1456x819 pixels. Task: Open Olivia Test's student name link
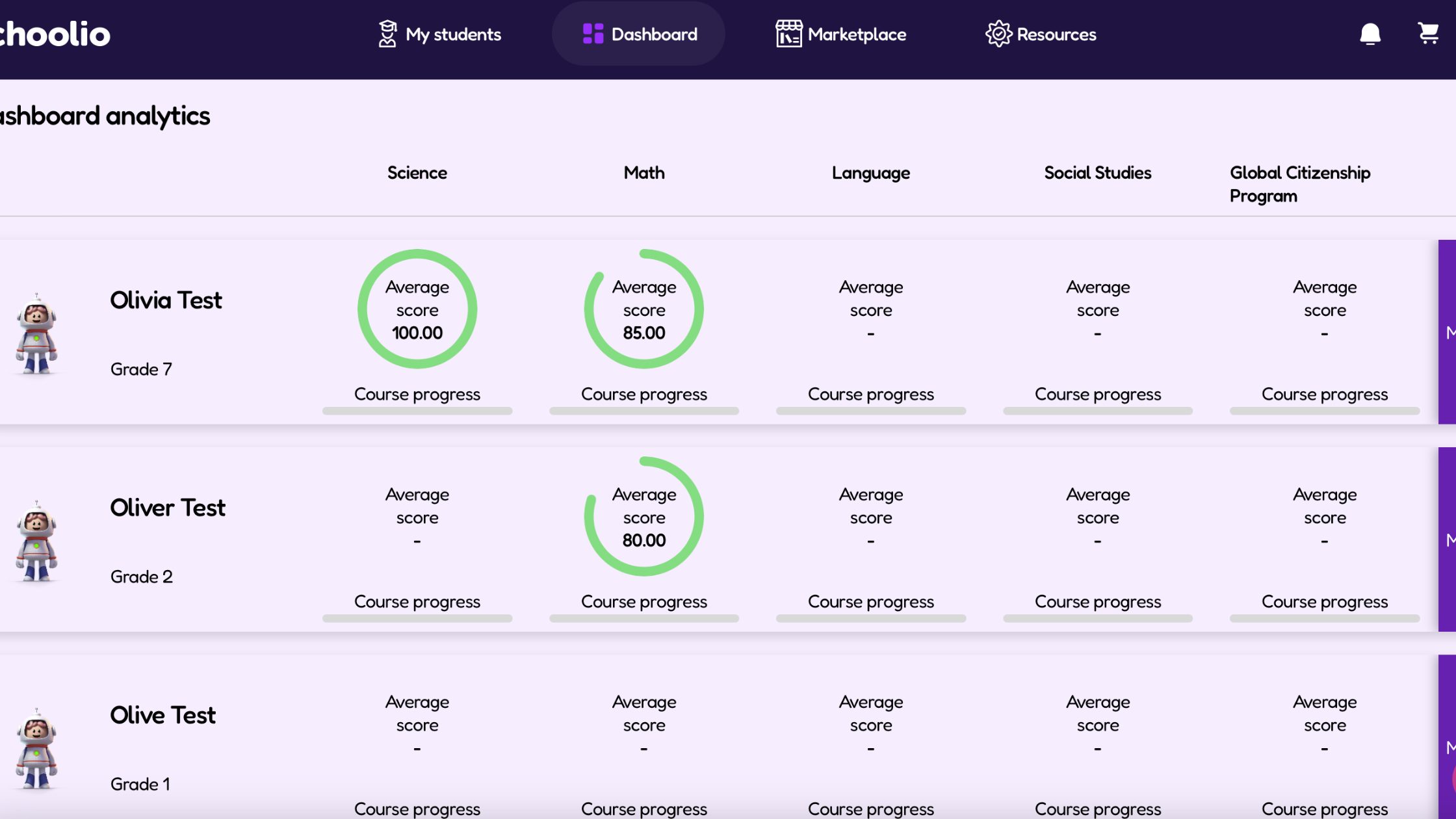[166, 300]
